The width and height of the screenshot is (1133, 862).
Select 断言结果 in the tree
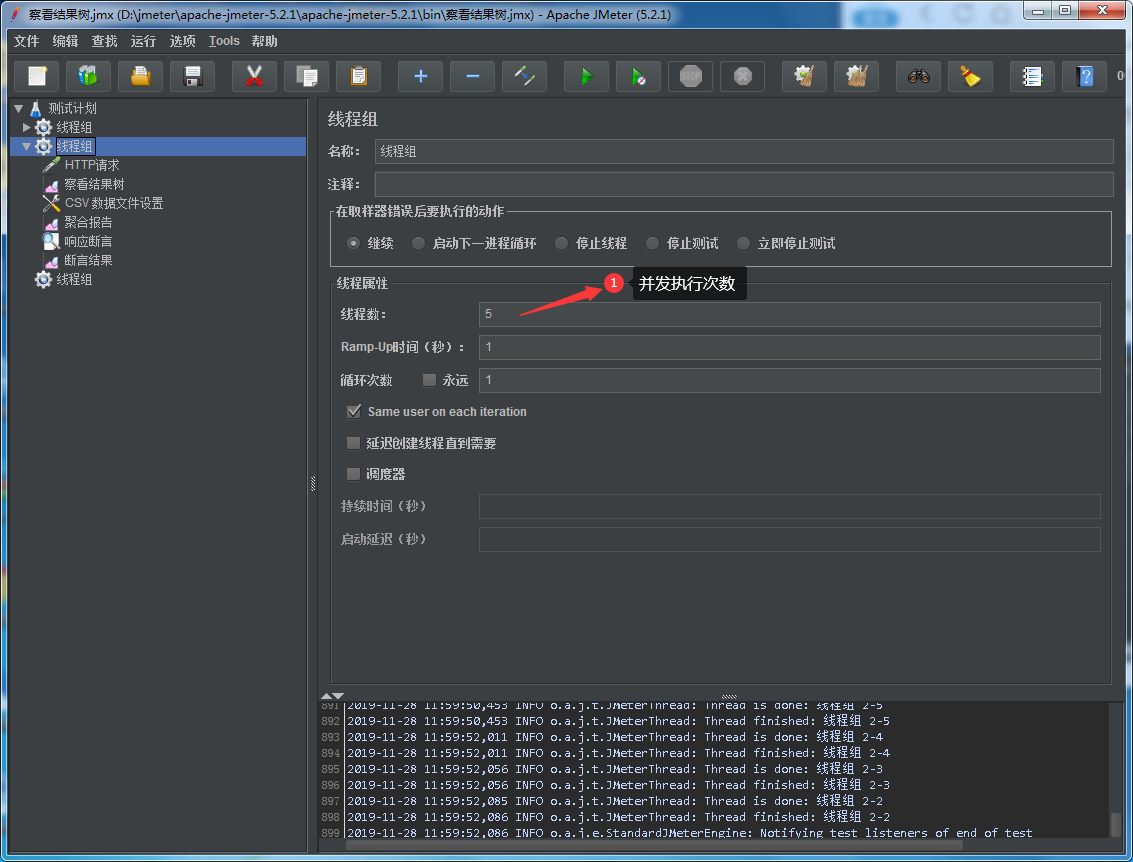[88, 260]
